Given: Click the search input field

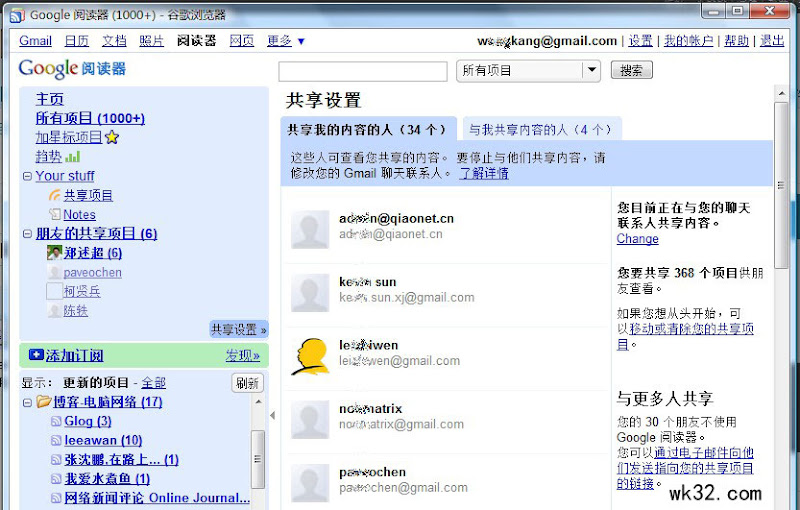Looking at the screenshot, I should tap(363, 71).
